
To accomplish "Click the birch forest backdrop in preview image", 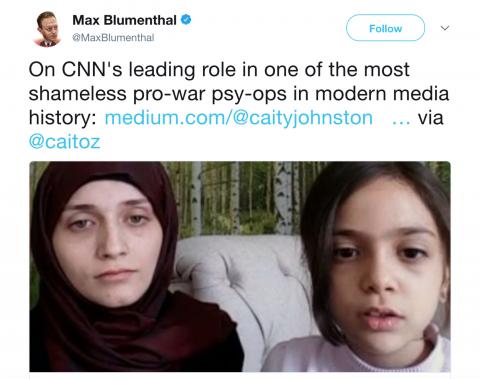I will coord(240,197).
